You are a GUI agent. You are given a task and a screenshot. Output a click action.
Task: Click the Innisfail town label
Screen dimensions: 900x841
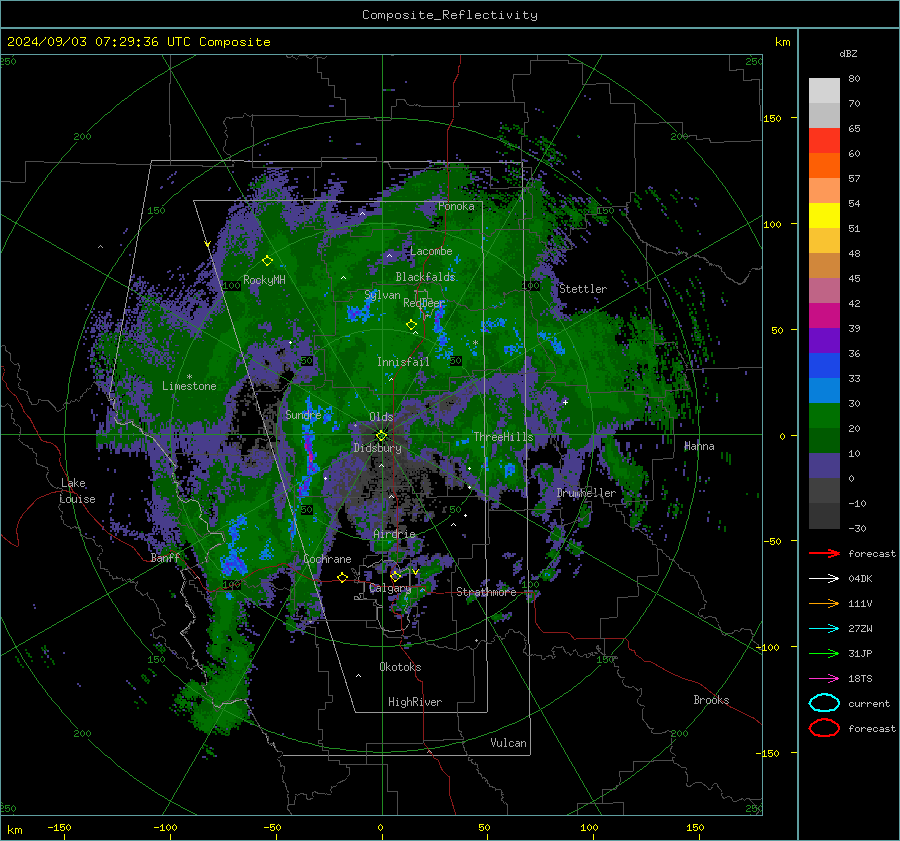click(x=403, y=362)
